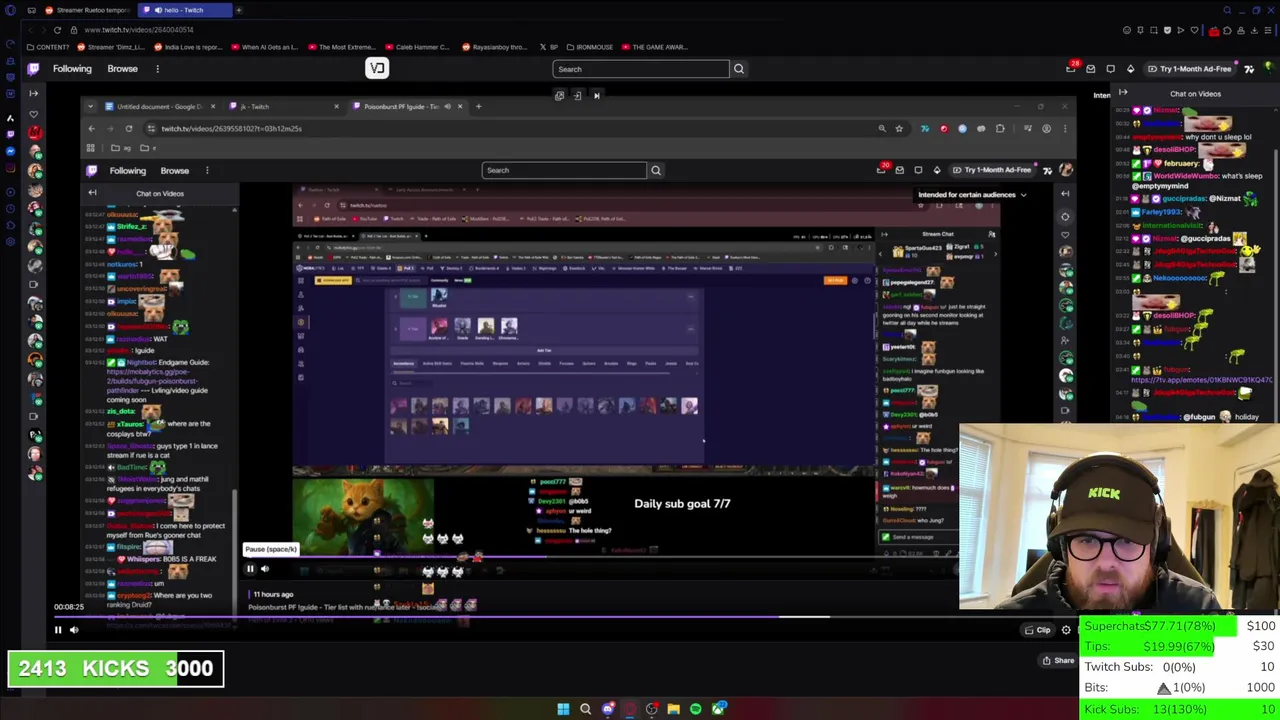Click the Share button under video

1058,660
